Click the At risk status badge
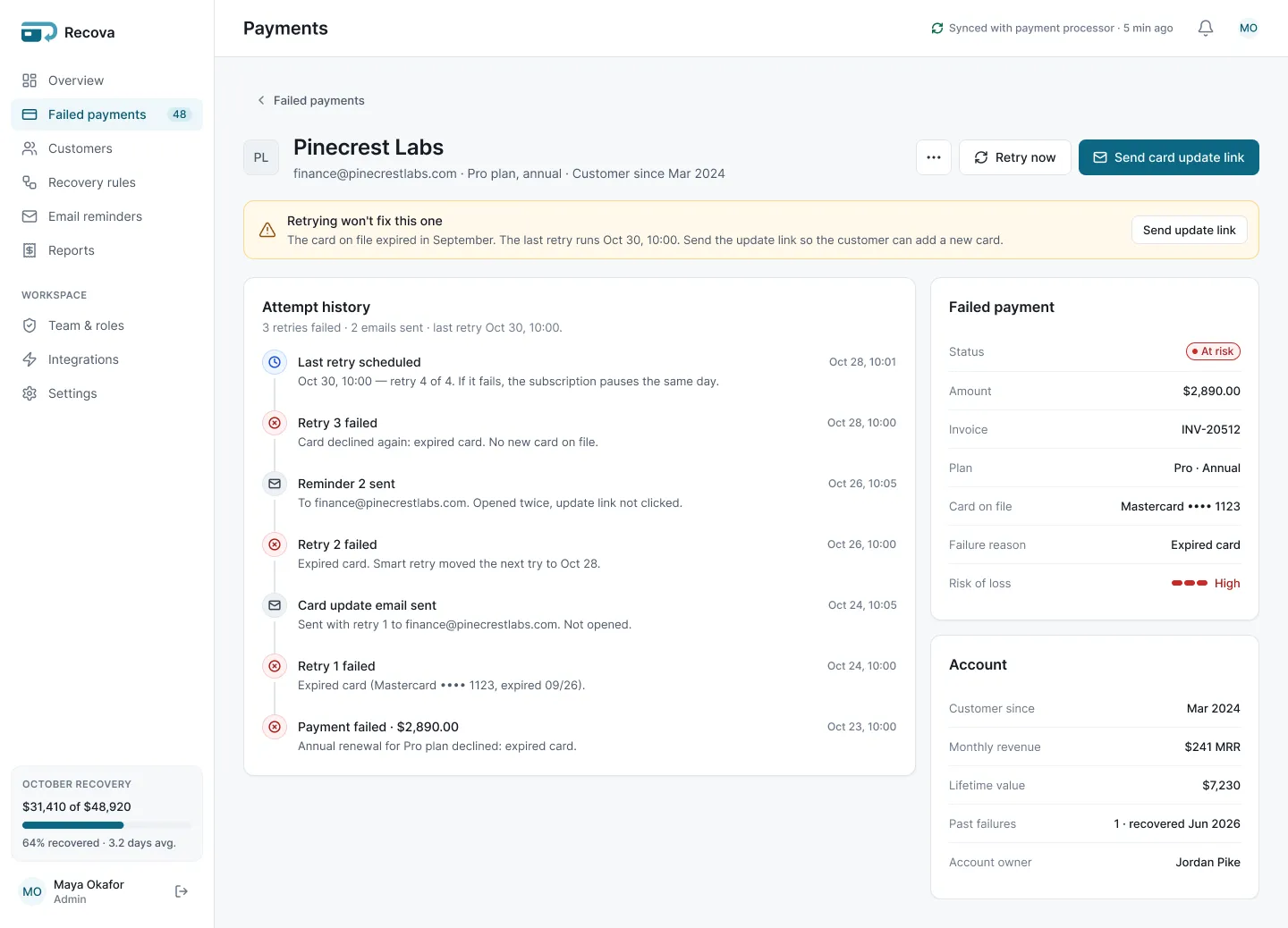Viewport: 1288px width, 928px height. pyautogui.click(x=1213, y=351)
